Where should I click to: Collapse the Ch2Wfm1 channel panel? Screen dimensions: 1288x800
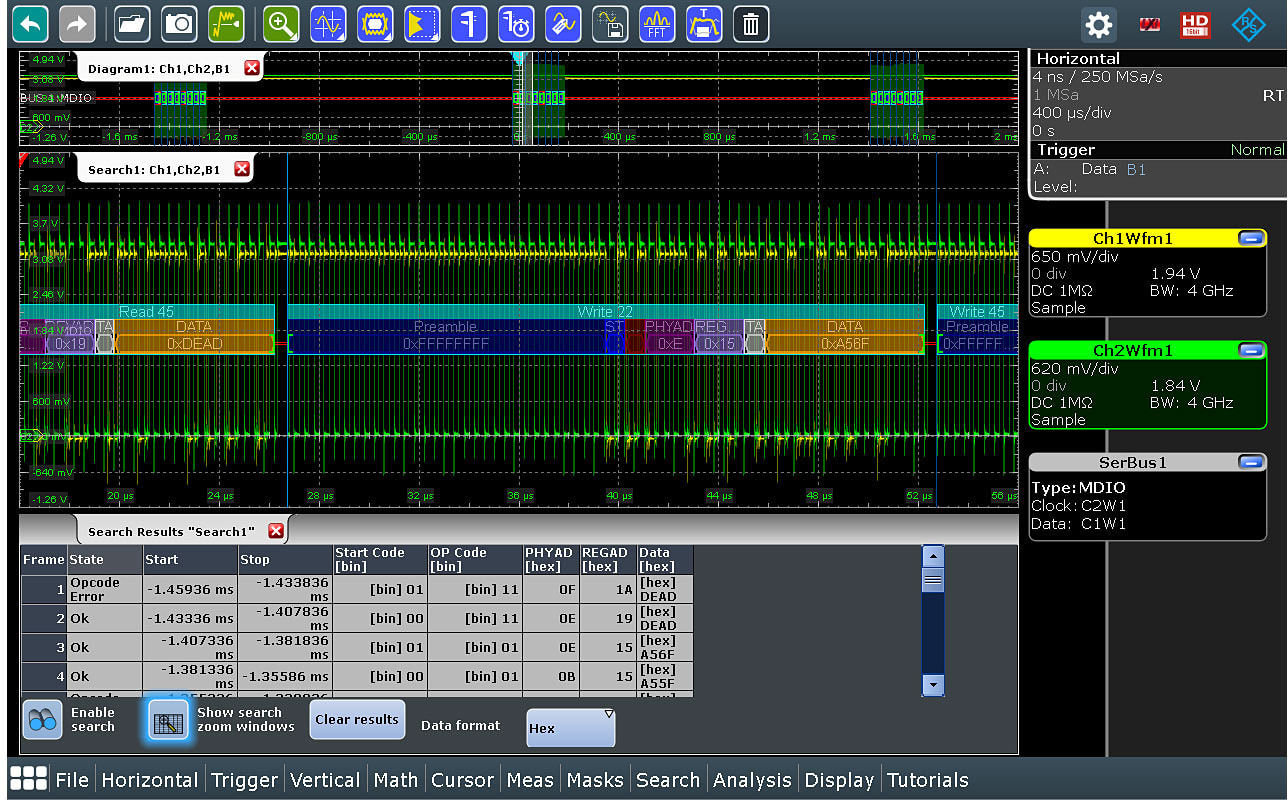[1249, 350]
